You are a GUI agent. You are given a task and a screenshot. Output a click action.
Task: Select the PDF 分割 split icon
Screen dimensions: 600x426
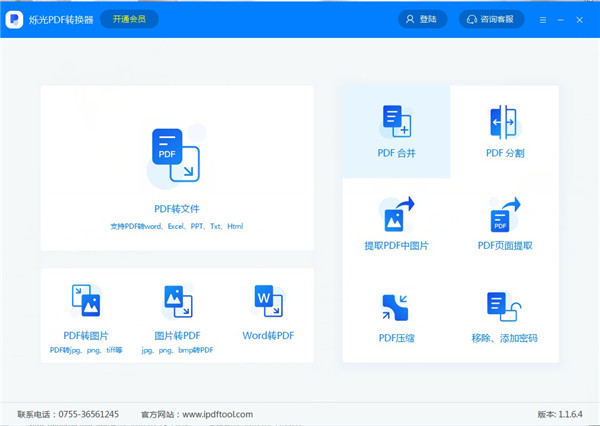[x=504, y=122]
